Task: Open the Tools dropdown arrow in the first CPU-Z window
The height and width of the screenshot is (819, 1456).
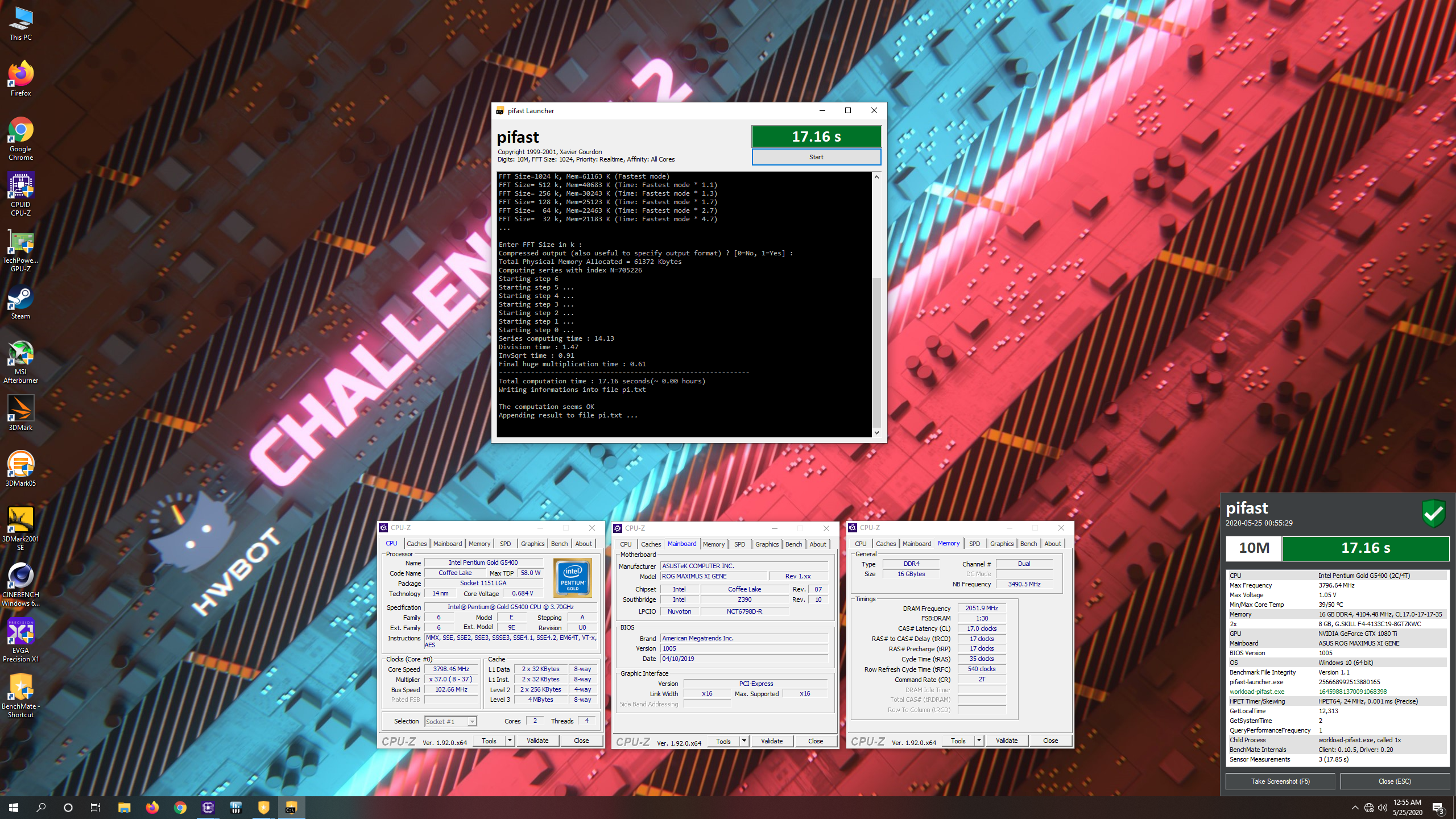Action: [510, 741]
